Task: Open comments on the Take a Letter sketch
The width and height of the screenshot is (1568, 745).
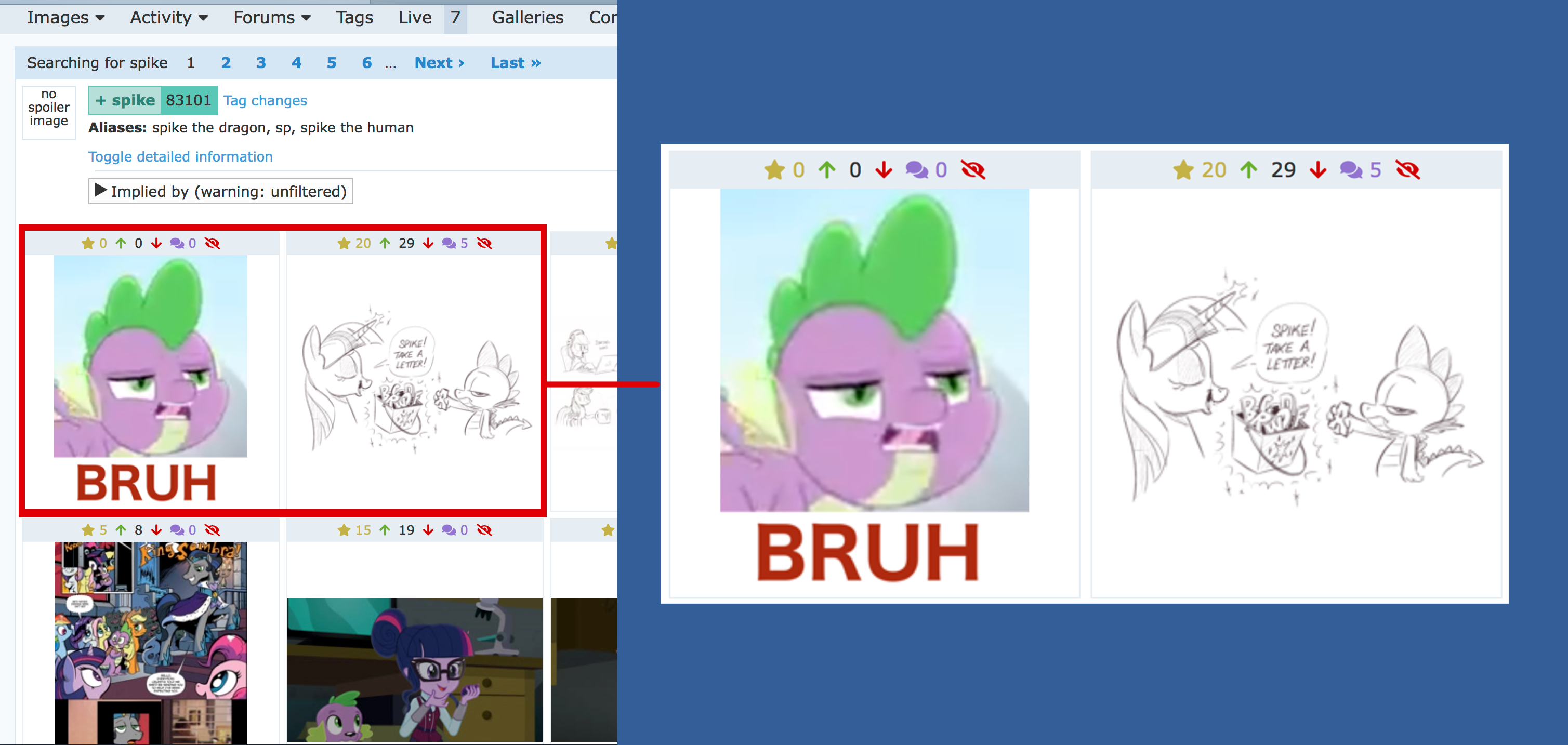Action: click(x=449, y=244)
